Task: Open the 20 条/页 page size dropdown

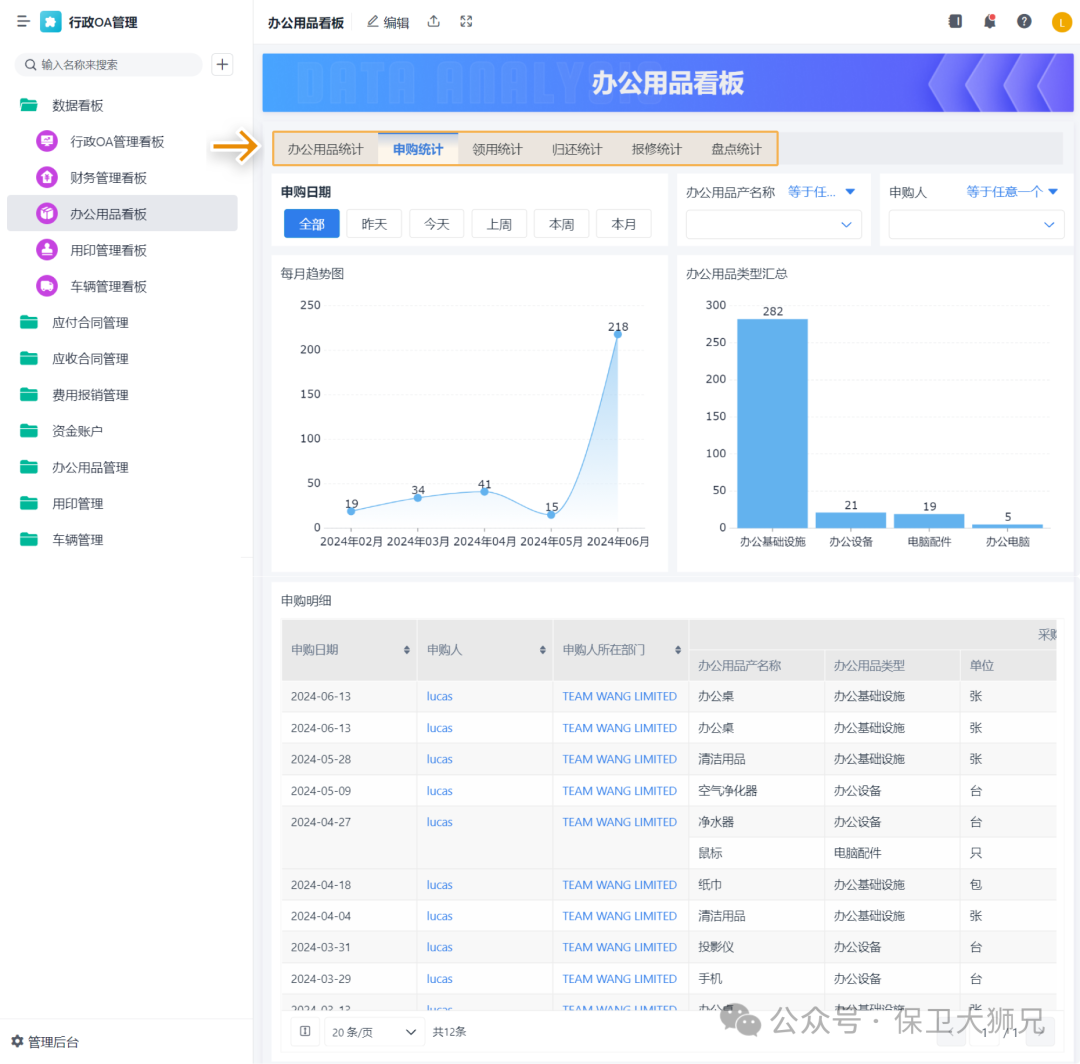Action: [x=374, y=1032]
